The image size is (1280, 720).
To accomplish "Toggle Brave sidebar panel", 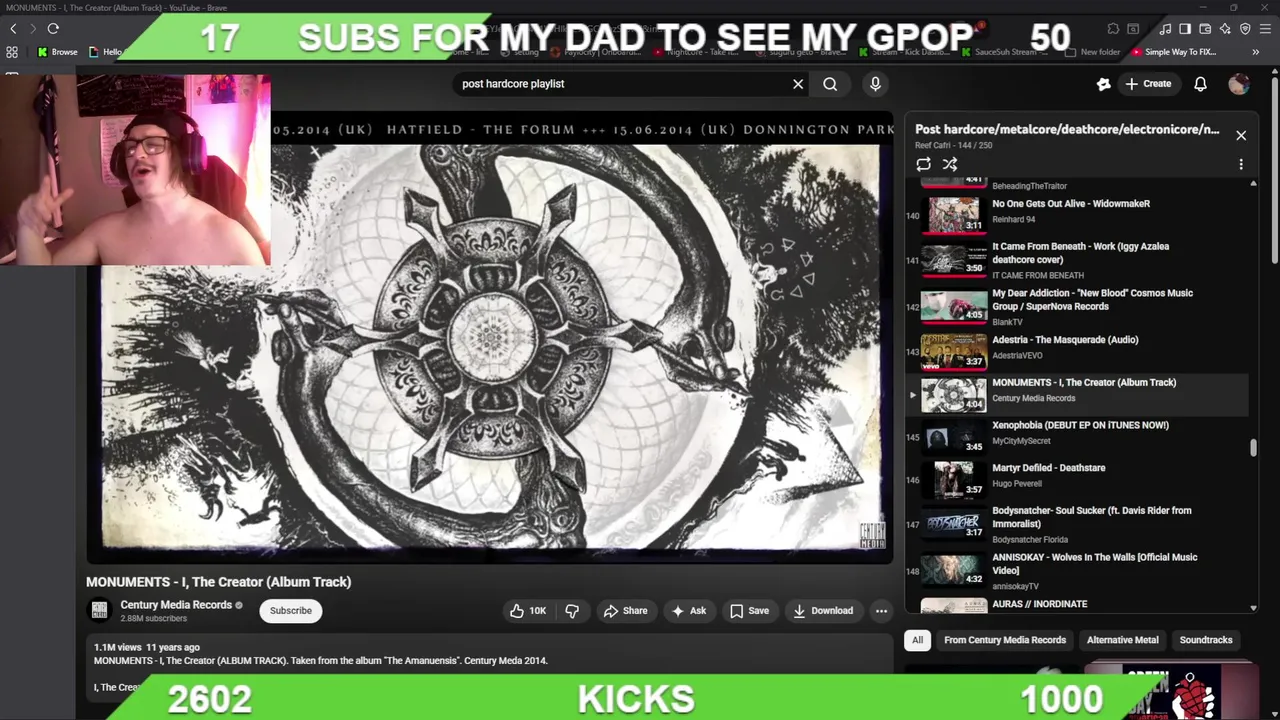I will click(x=1185, y=29).
